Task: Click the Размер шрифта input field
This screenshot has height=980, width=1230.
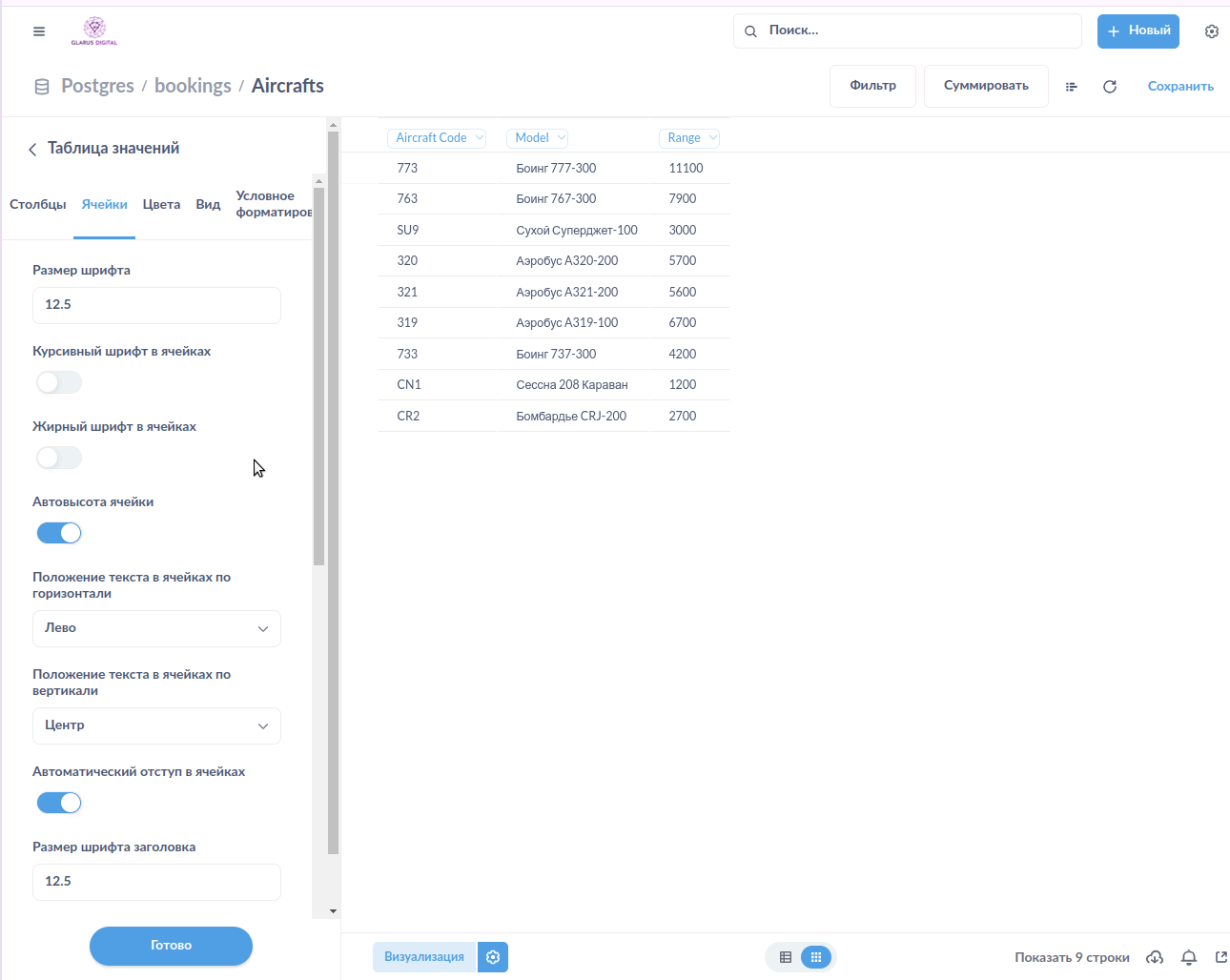Action: (x=156, y=305)
